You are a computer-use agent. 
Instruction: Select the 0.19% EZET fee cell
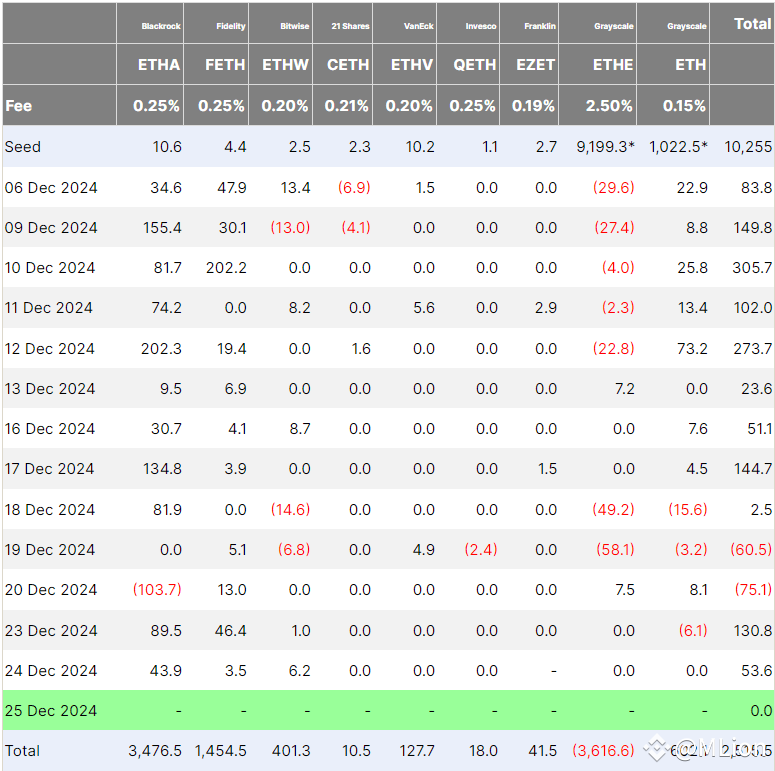point(533,106)
